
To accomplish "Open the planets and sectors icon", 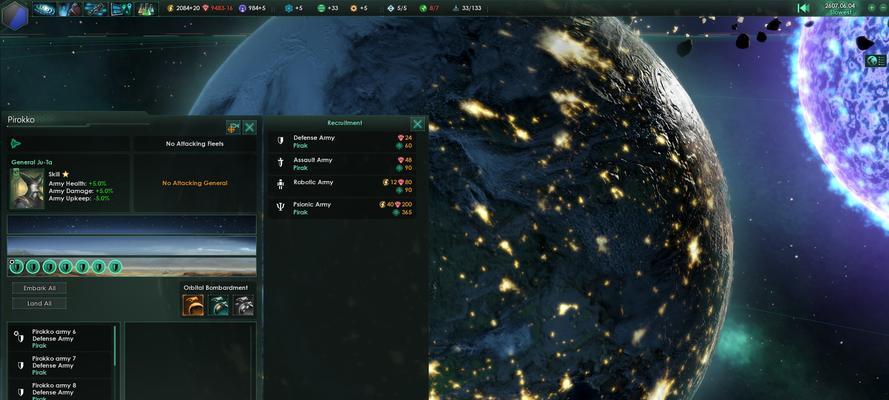I will point(121,8).
